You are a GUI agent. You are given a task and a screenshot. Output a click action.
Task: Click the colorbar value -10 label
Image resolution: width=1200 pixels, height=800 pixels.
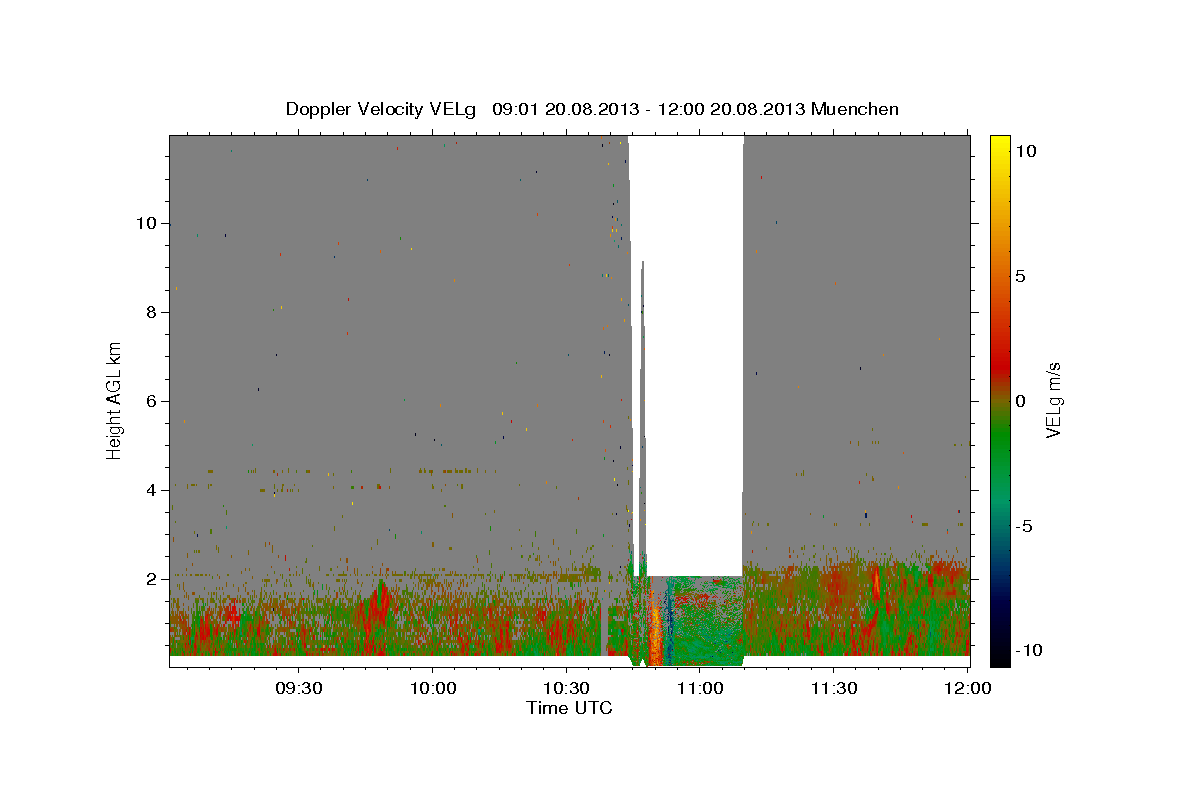pyautogui.click(x=1028, y=650)
